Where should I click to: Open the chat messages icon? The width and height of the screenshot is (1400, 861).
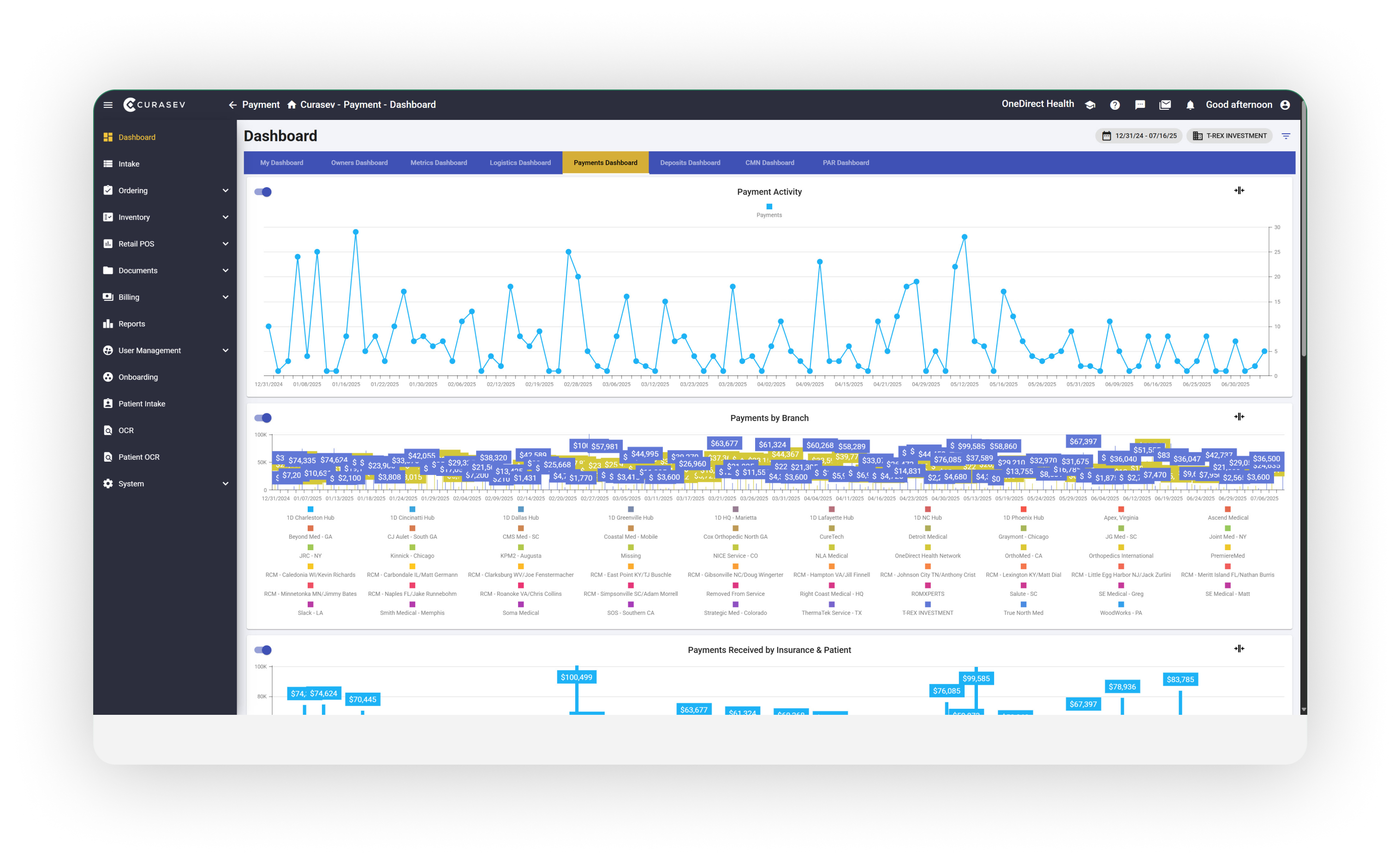pyautogui.click(x=1140, y=105)
